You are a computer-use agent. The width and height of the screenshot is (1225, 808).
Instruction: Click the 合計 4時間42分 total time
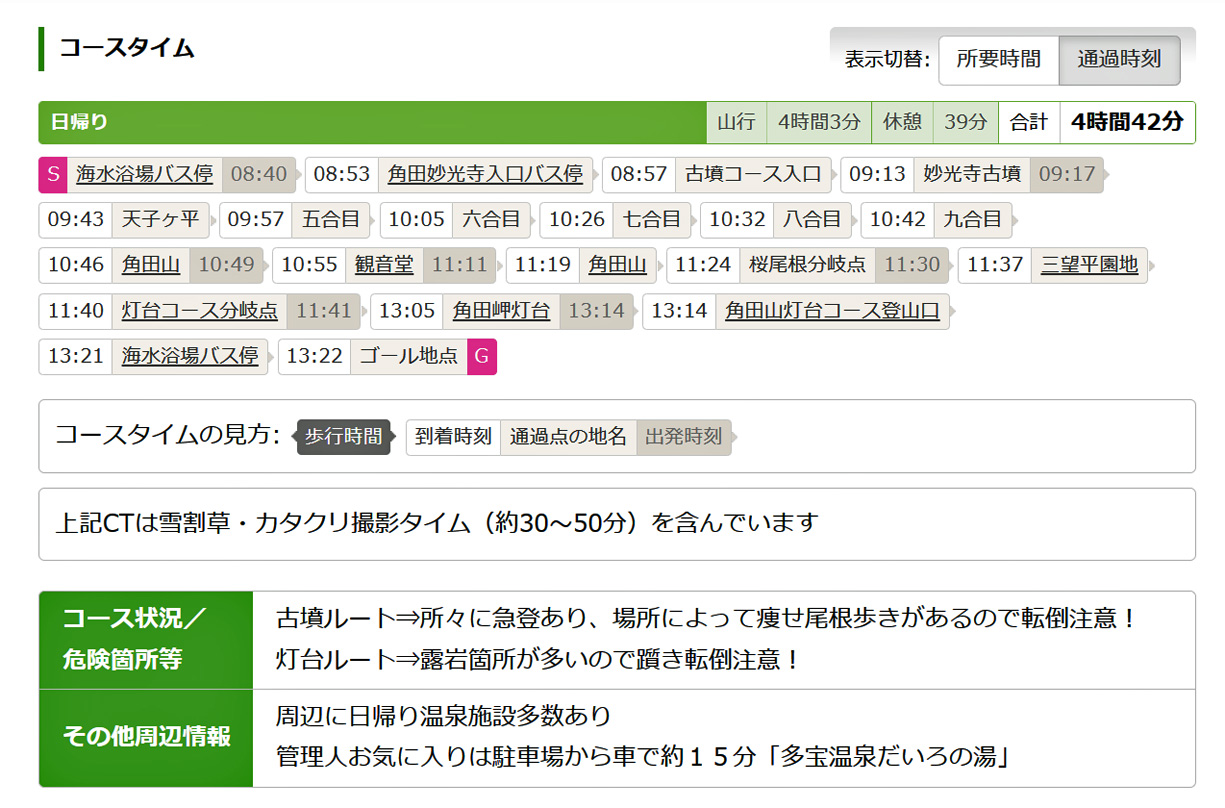click(1126, 122)
